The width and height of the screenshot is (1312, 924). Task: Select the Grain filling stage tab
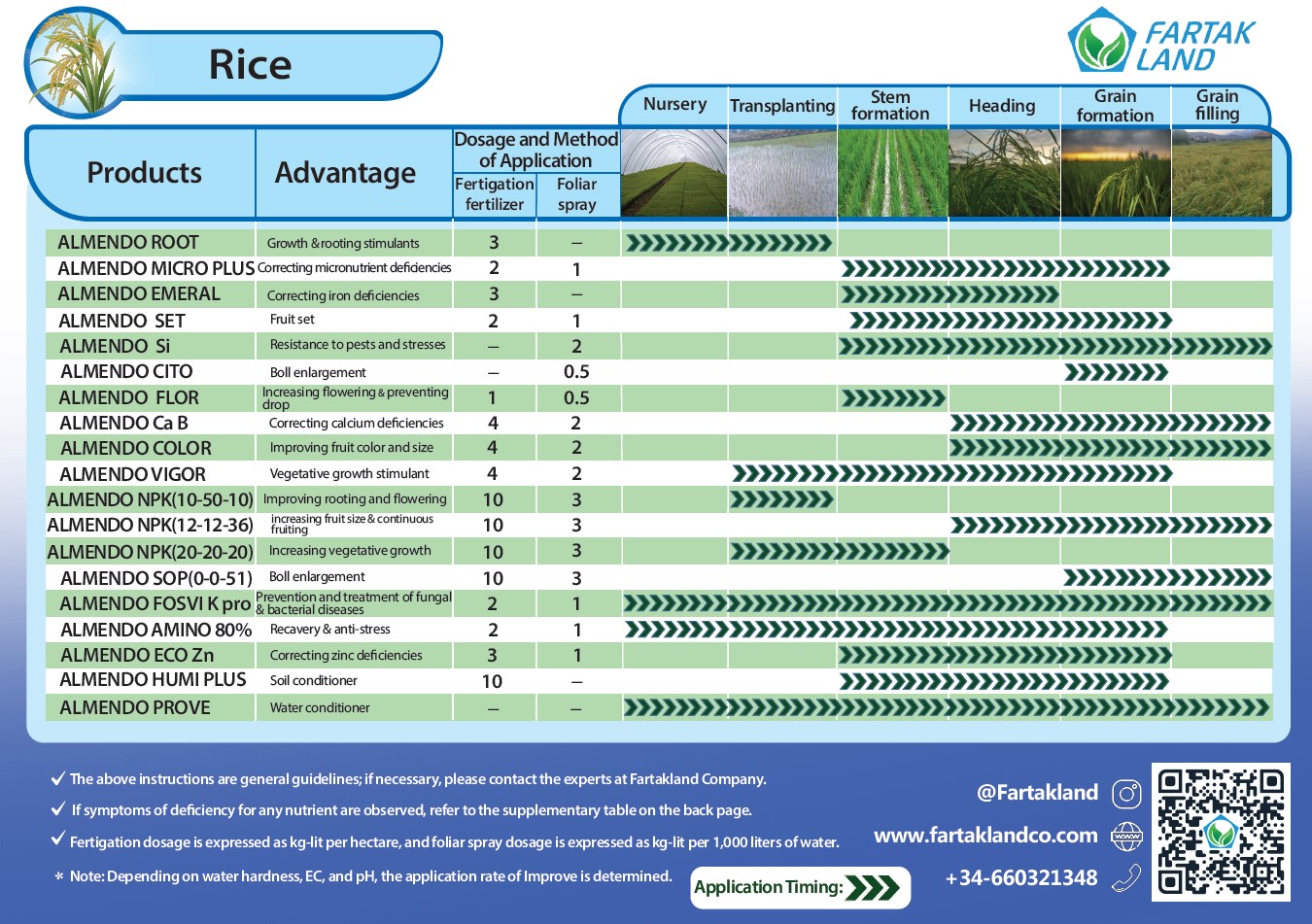(1218, 105)
